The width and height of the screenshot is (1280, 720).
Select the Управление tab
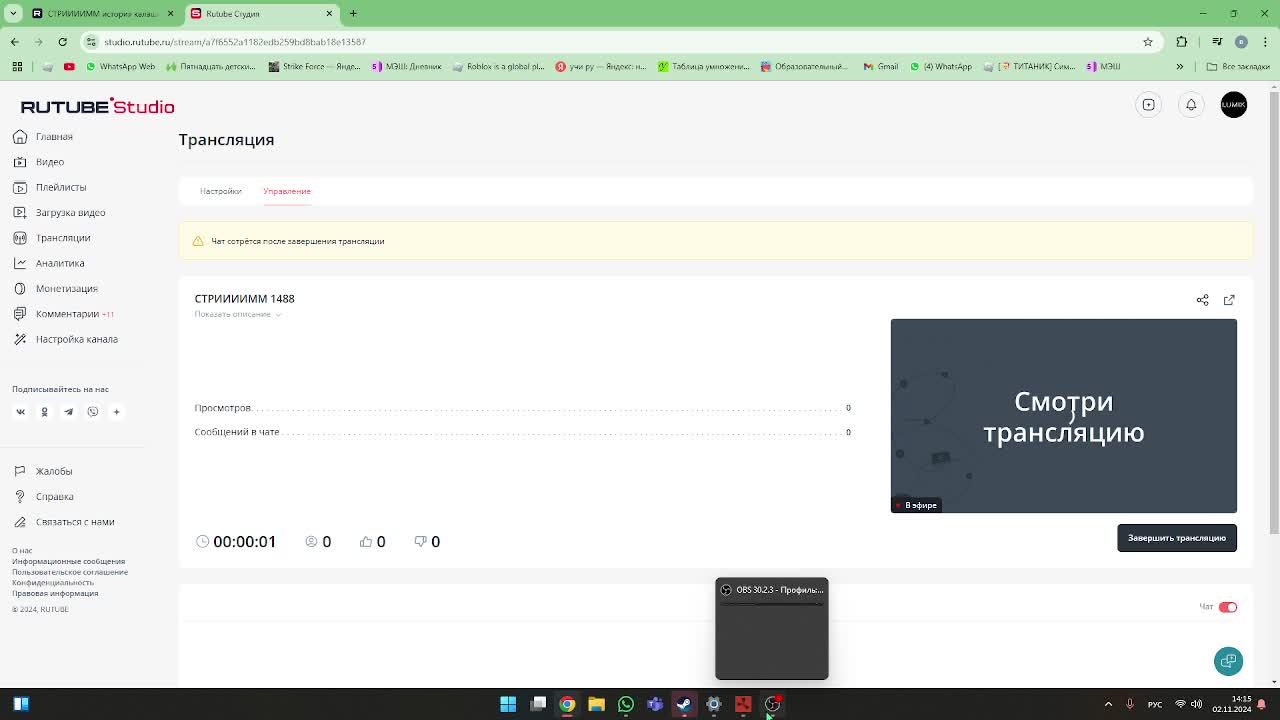(287, 191)
